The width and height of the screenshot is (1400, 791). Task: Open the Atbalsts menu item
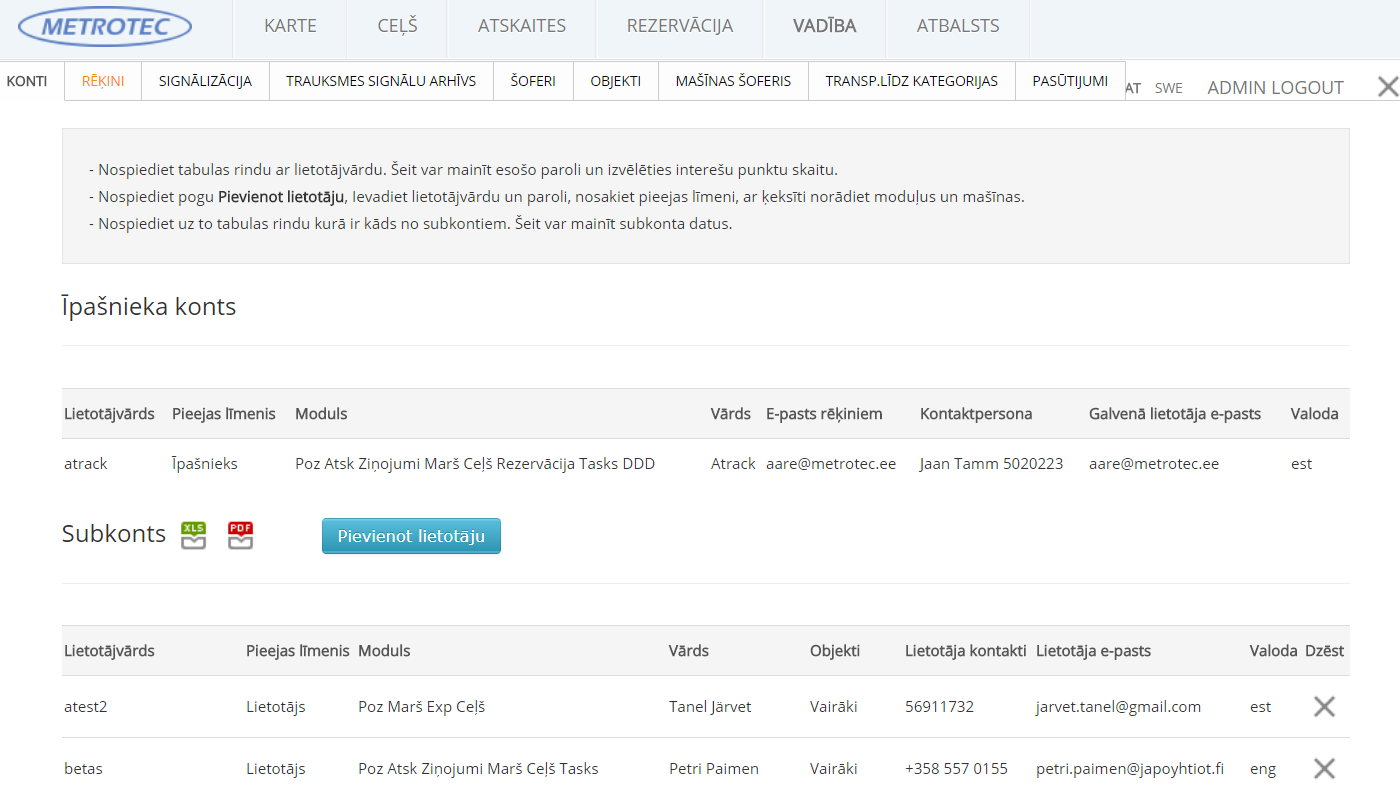(x=957, y=27)
